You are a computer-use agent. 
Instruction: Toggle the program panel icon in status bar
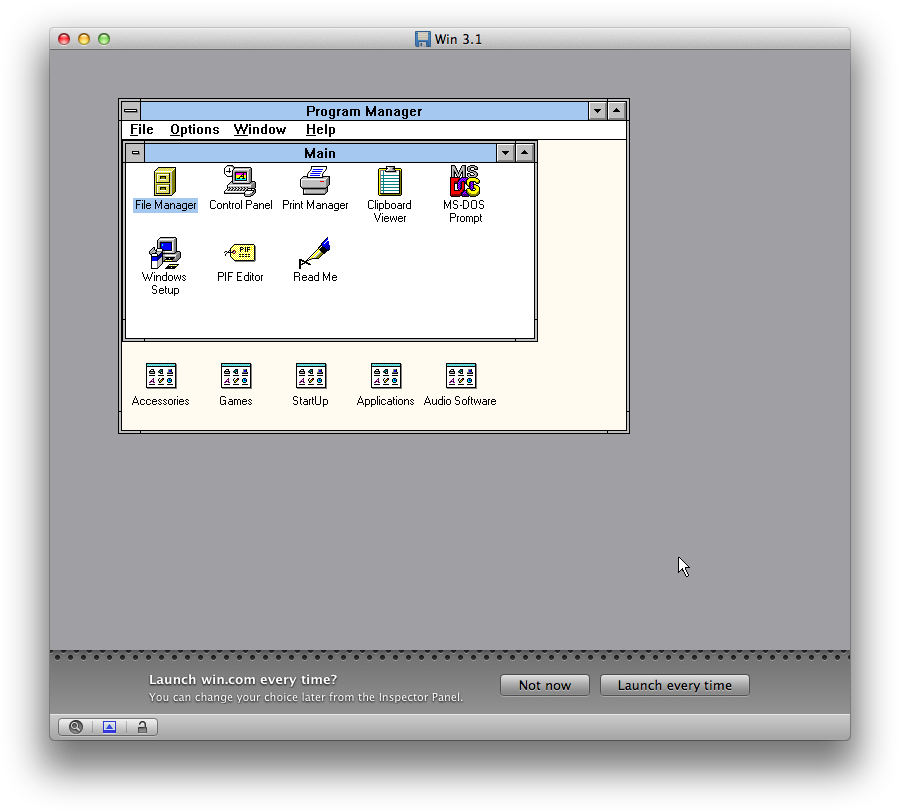click(x=109, y=727)
